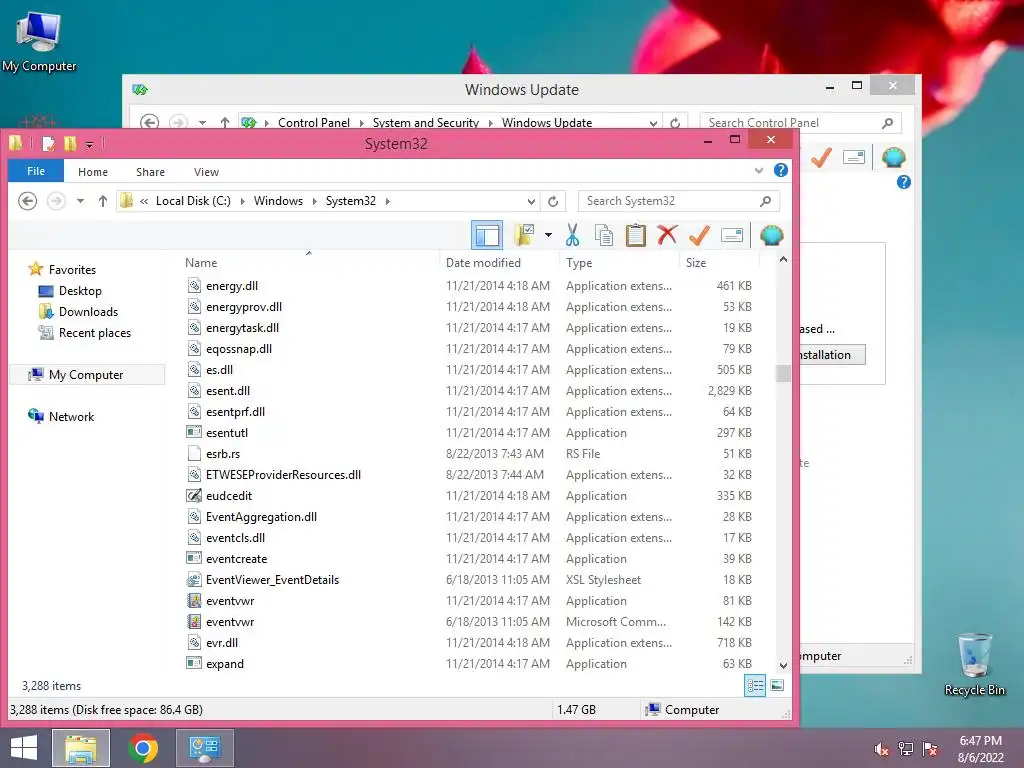Click the Copy icon in System32 toolbar
This screenshot has width=1024, height=768.
604,235
